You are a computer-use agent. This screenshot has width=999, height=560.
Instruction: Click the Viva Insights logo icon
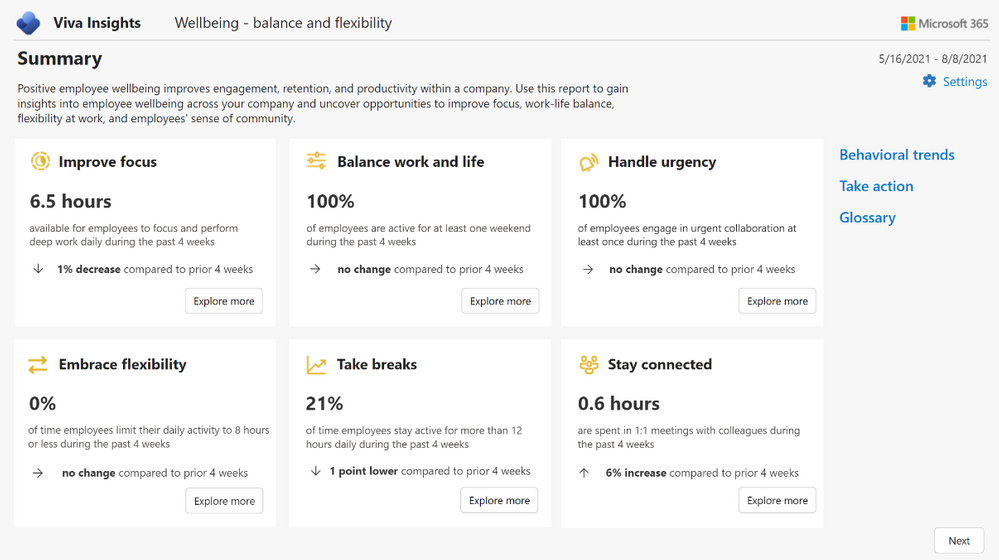[28, 23]
